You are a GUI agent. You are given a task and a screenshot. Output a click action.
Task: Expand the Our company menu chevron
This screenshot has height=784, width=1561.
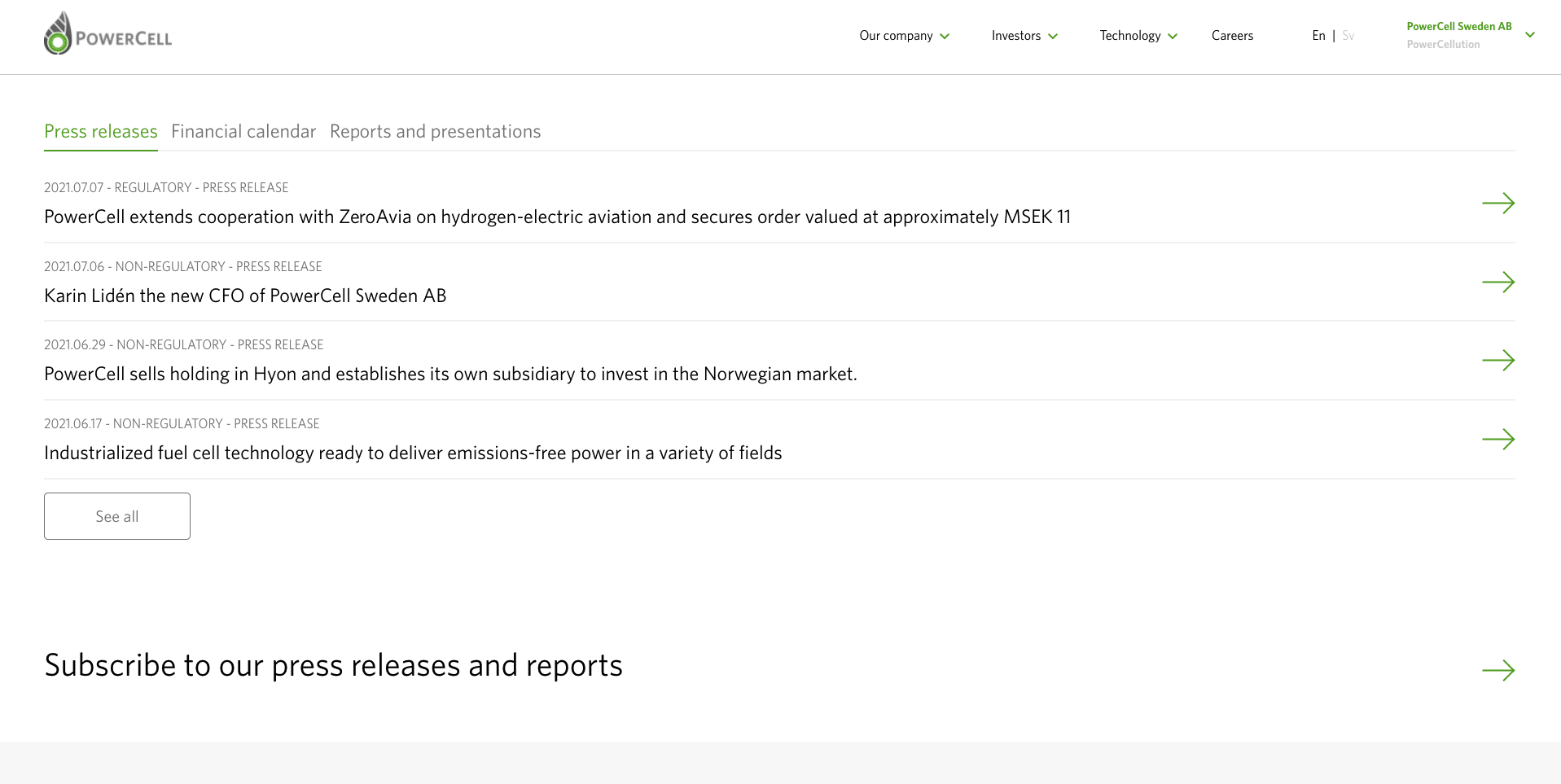pos(945,37)
